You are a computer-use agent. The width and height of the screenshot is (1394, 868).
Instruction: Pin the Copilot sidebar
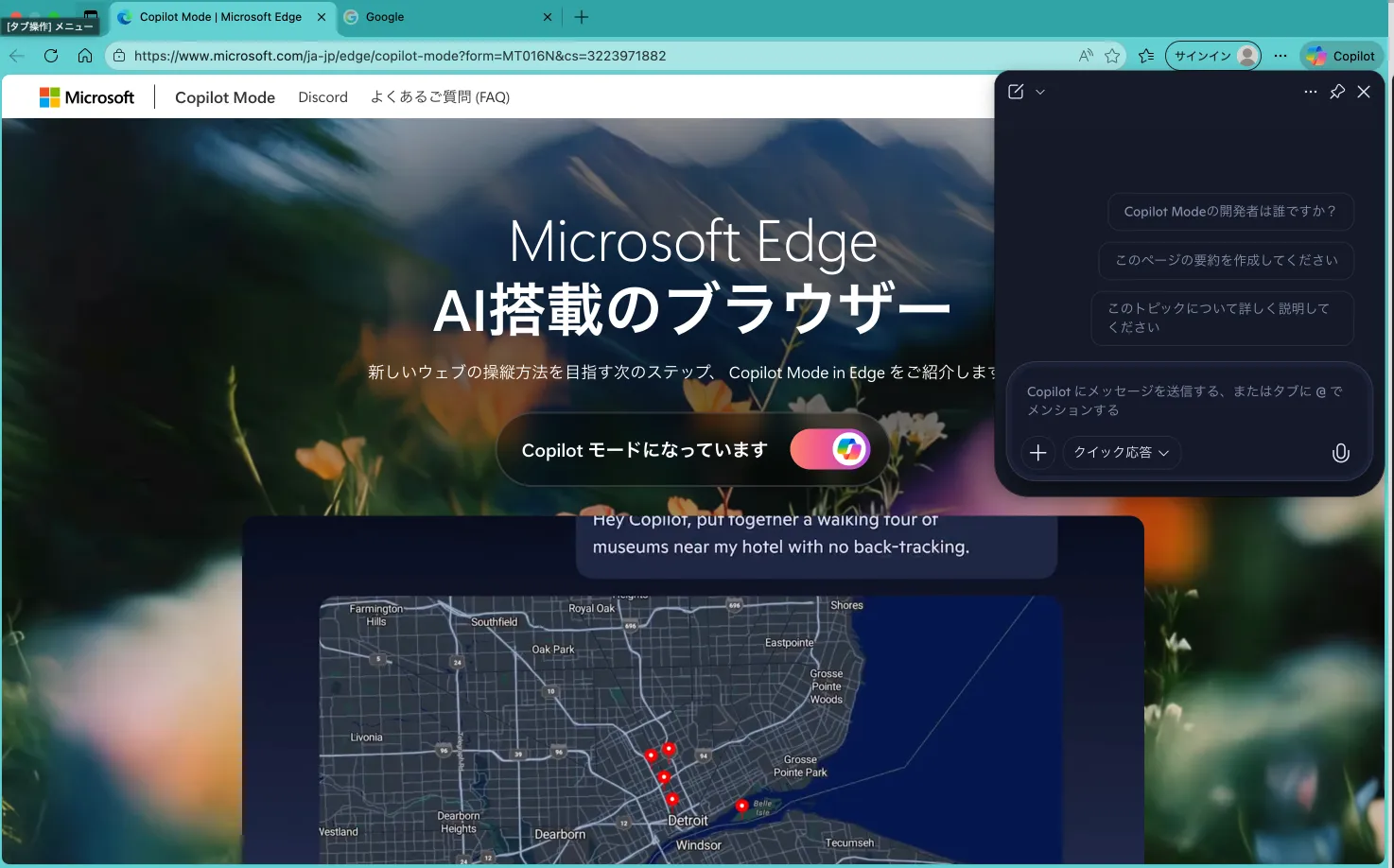point(1337,92)
